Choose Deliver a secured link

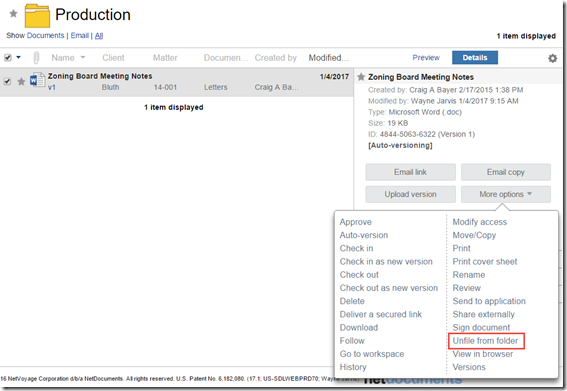coord(380,314)
